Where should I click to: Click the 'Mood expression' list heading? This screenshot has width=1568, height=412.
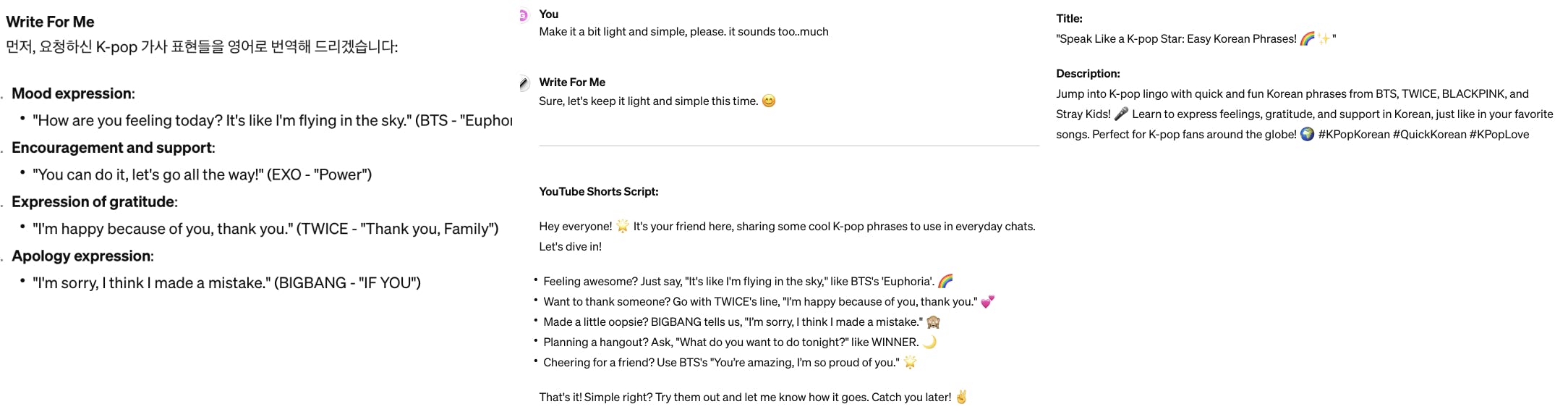coord(72,93)
